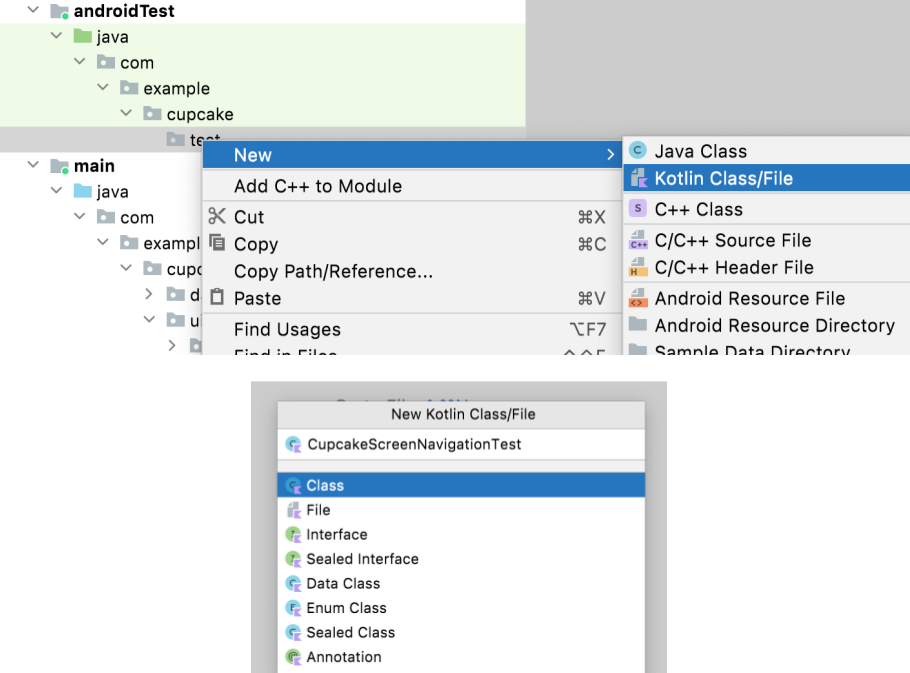Screen dimensions: 910x673
Task: Select Copy Path/Reference from context menu
Action: 333,271
